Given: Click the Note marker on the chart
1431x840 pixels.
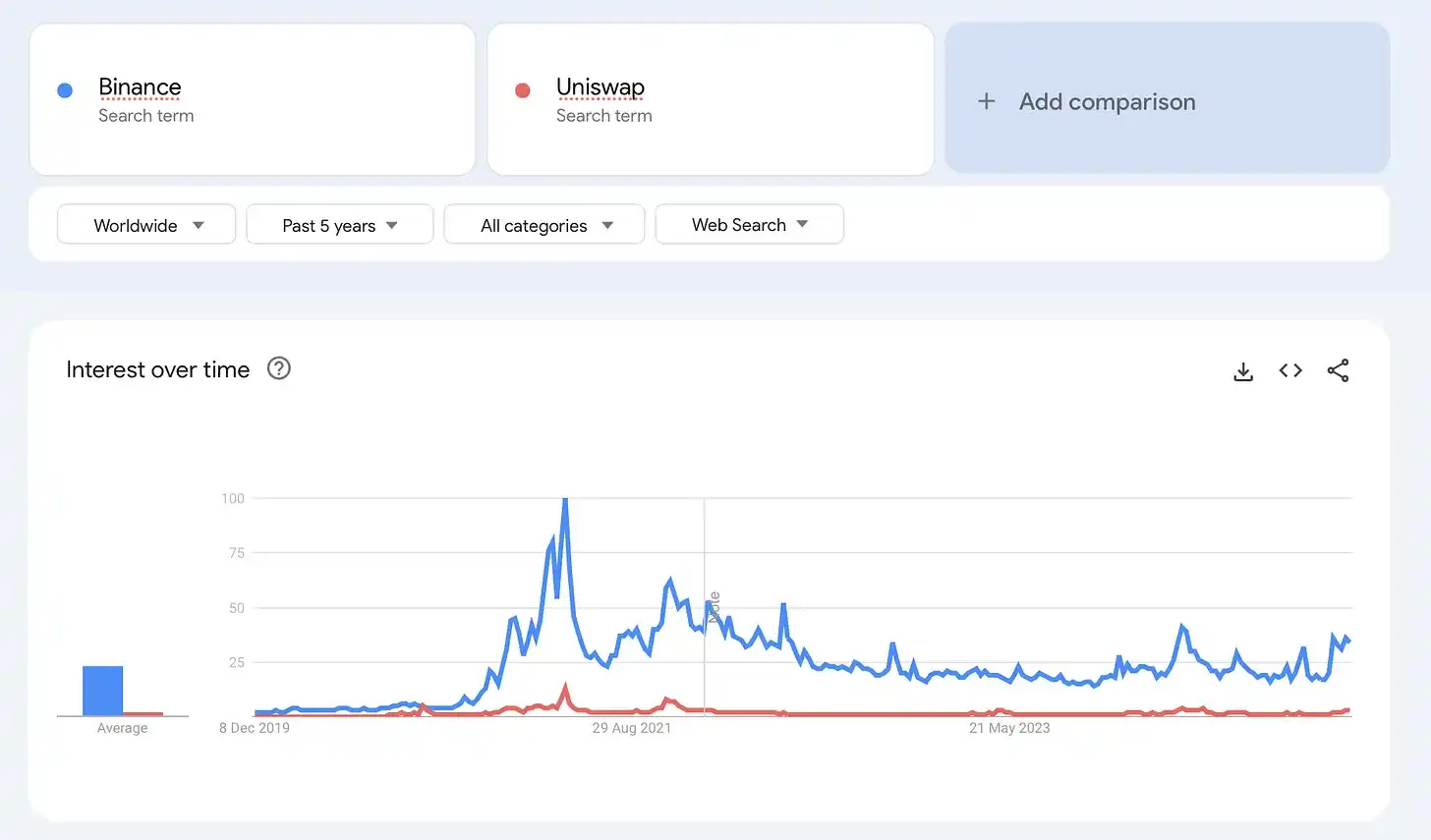Looking at the screenshot, I should click(715, 606).
